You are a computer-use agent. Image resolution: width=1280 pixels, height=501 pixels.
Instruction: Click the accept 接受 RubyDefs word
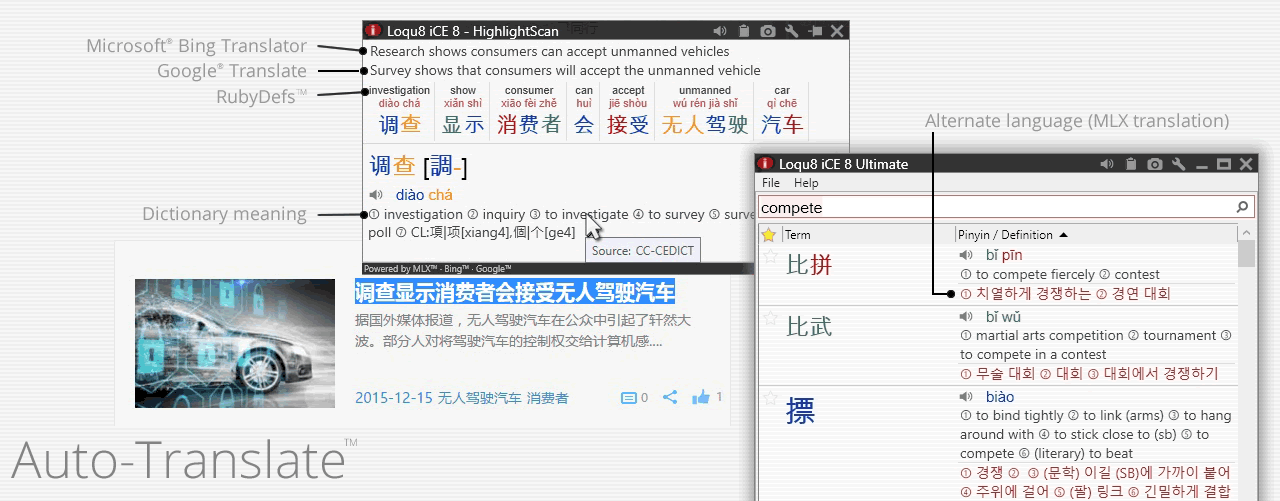(628, 111)
